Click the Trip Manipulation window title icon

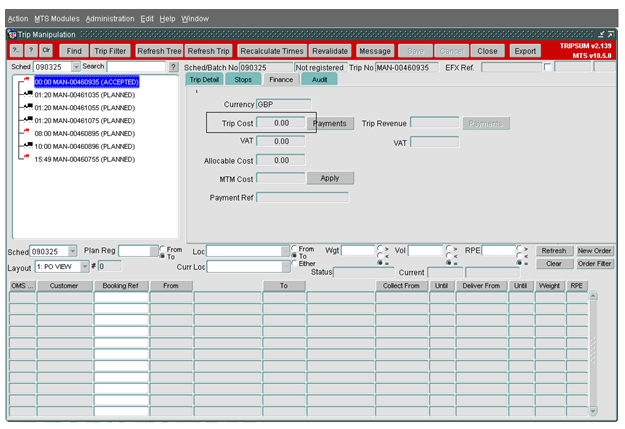[12, 34]
